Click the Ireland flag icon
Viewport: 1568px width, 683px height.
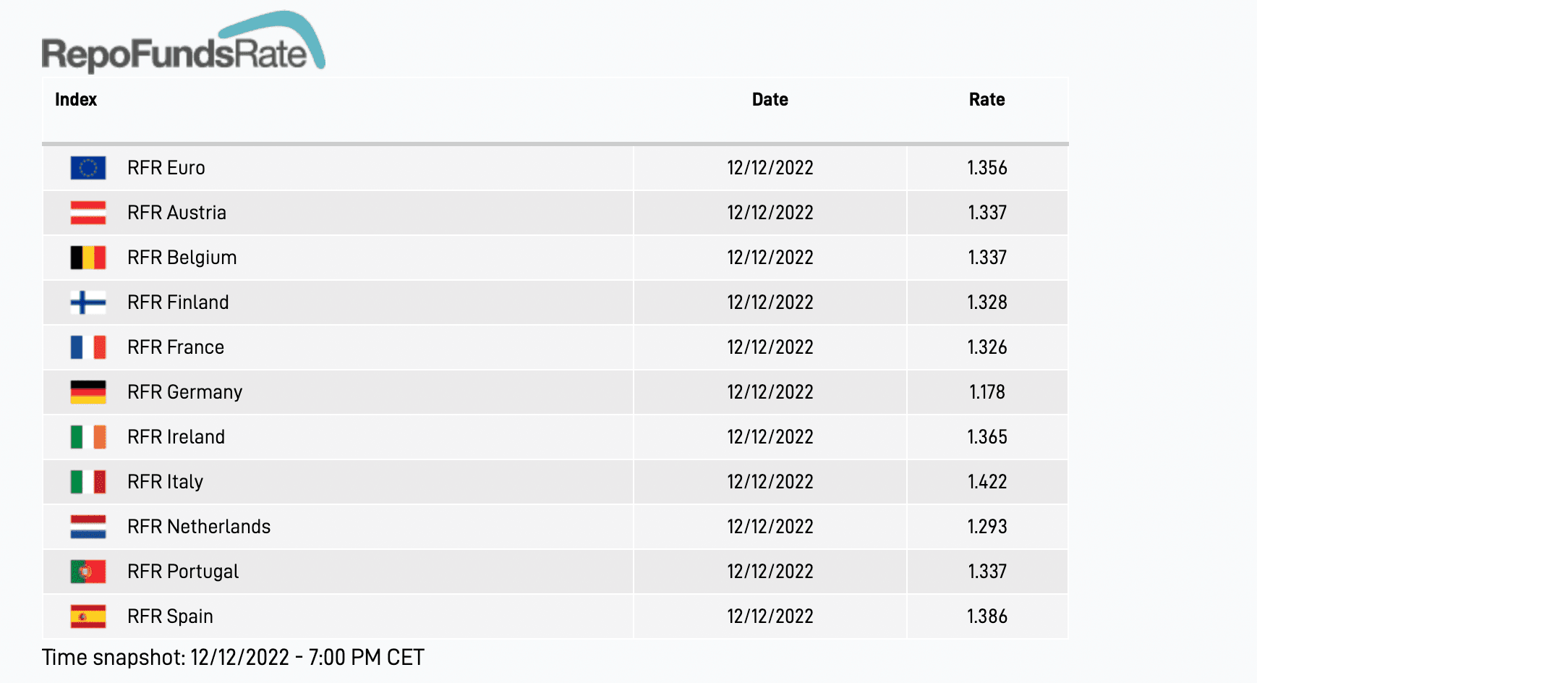click(88, 437)
